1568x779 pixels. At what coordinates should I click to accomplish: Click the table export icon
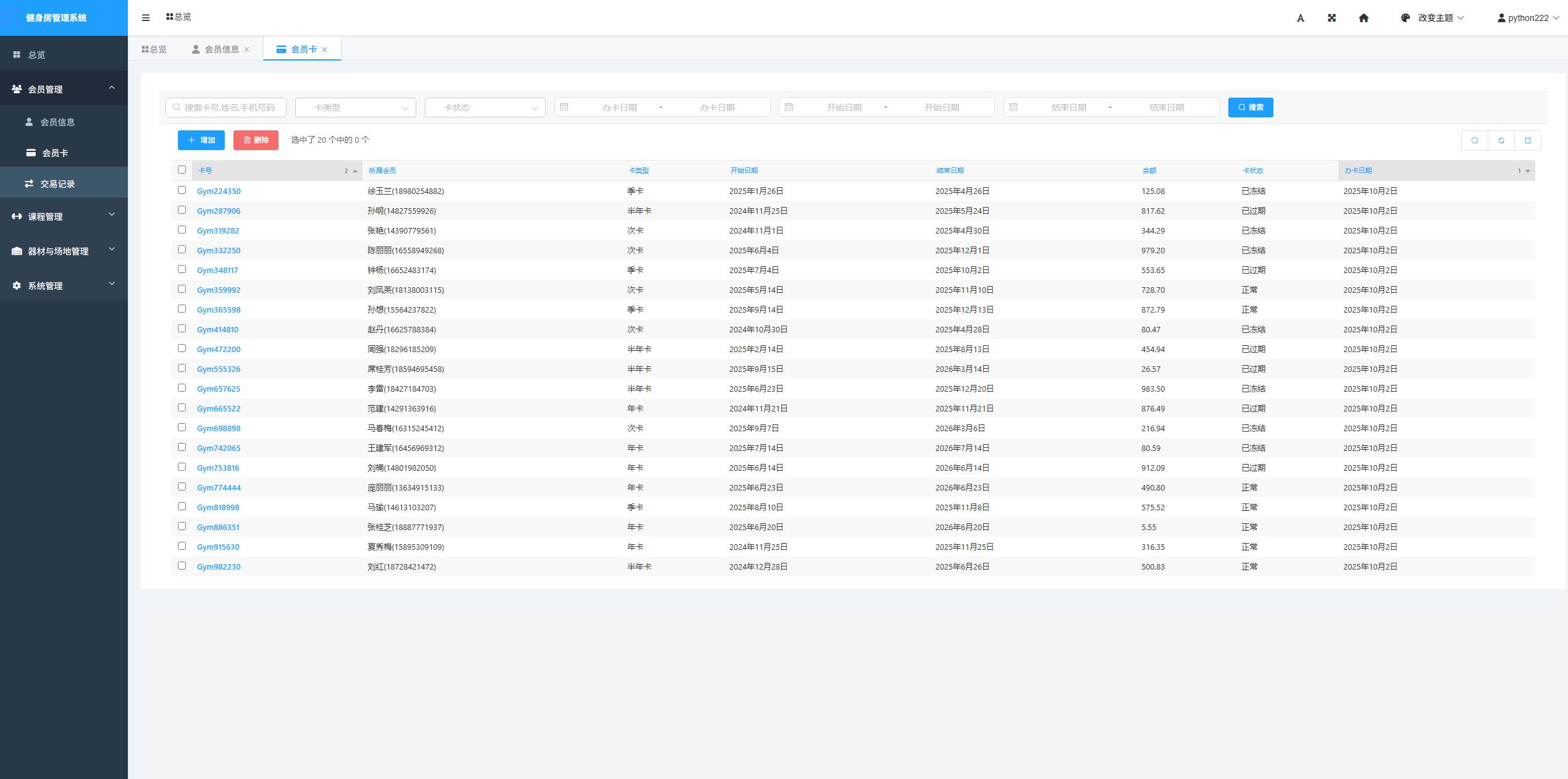click(x=1528, y=140)
